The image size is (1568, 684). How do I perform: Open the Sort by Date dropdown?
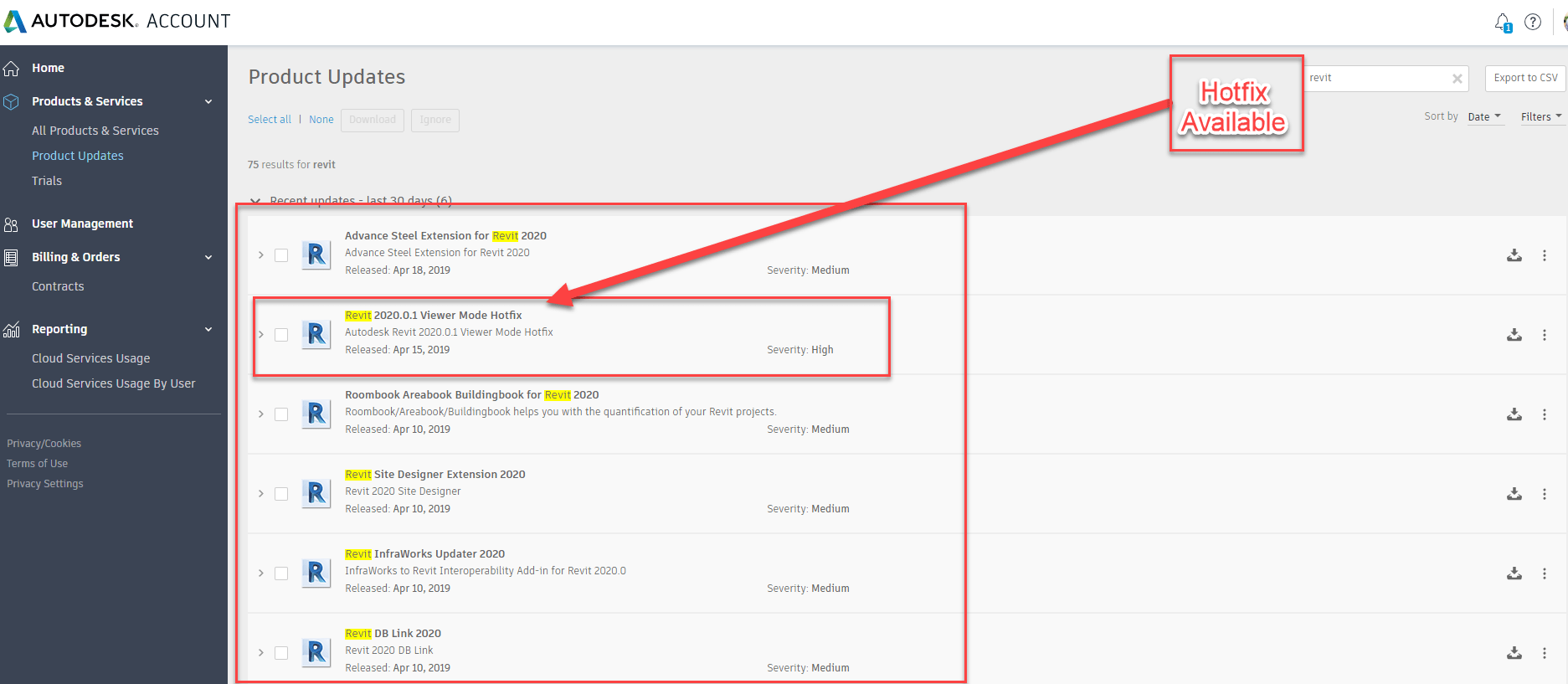point(1484,117)
